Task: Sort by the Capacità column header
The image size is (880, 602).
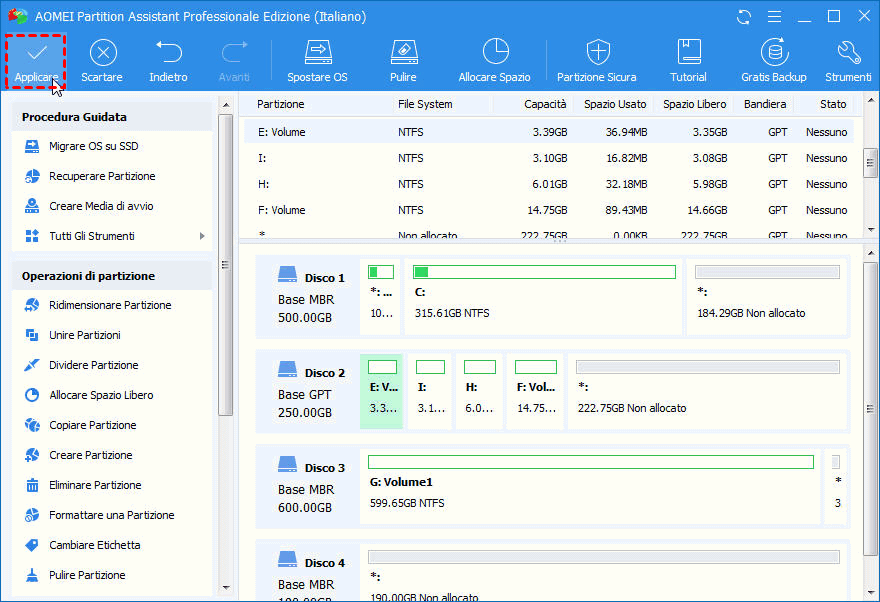Action: (x=544, y=104)
